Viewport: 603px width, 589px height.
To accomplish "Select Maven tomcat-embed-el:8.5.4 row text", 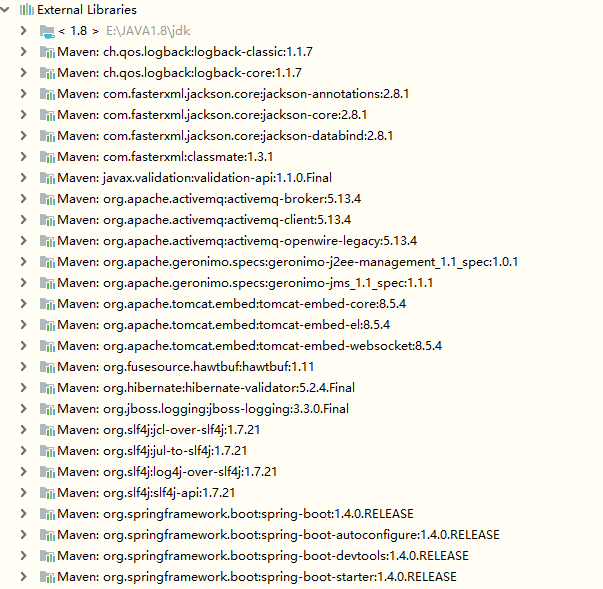I will 224,325.
